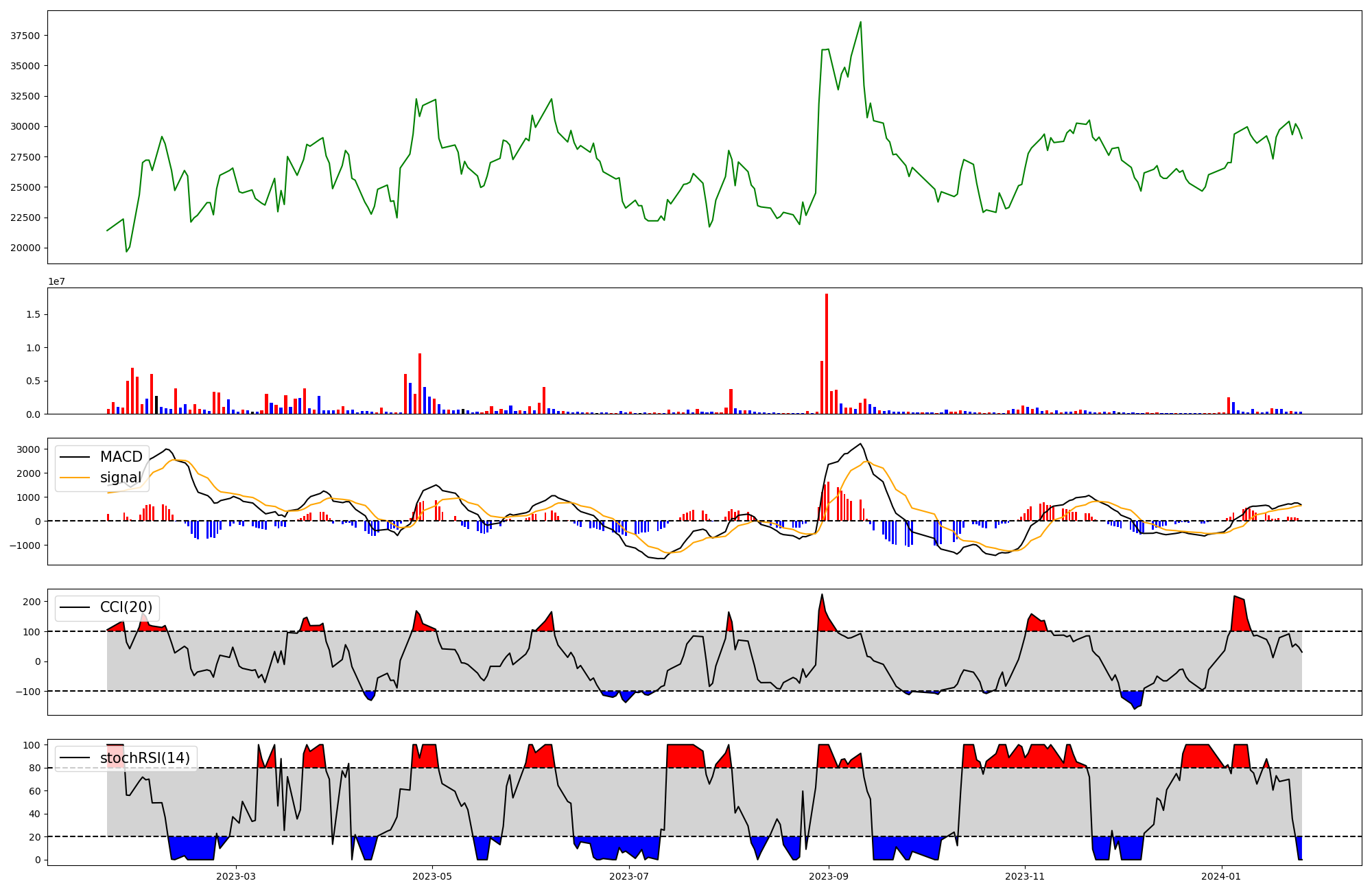The image size is (1372, 892).
Task: Select the stochRSI(14) legend entry
Action: tap(145, 758)
